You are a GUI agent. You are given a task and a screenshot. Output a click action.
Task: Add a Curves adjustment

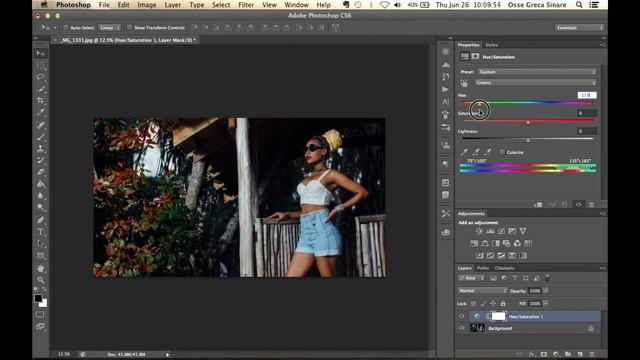click(x=501, y=231)
